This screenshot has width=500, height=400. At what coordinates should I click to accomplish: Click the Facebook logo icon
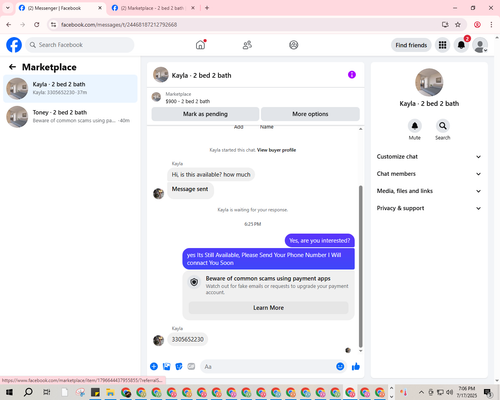click(14, 45)
